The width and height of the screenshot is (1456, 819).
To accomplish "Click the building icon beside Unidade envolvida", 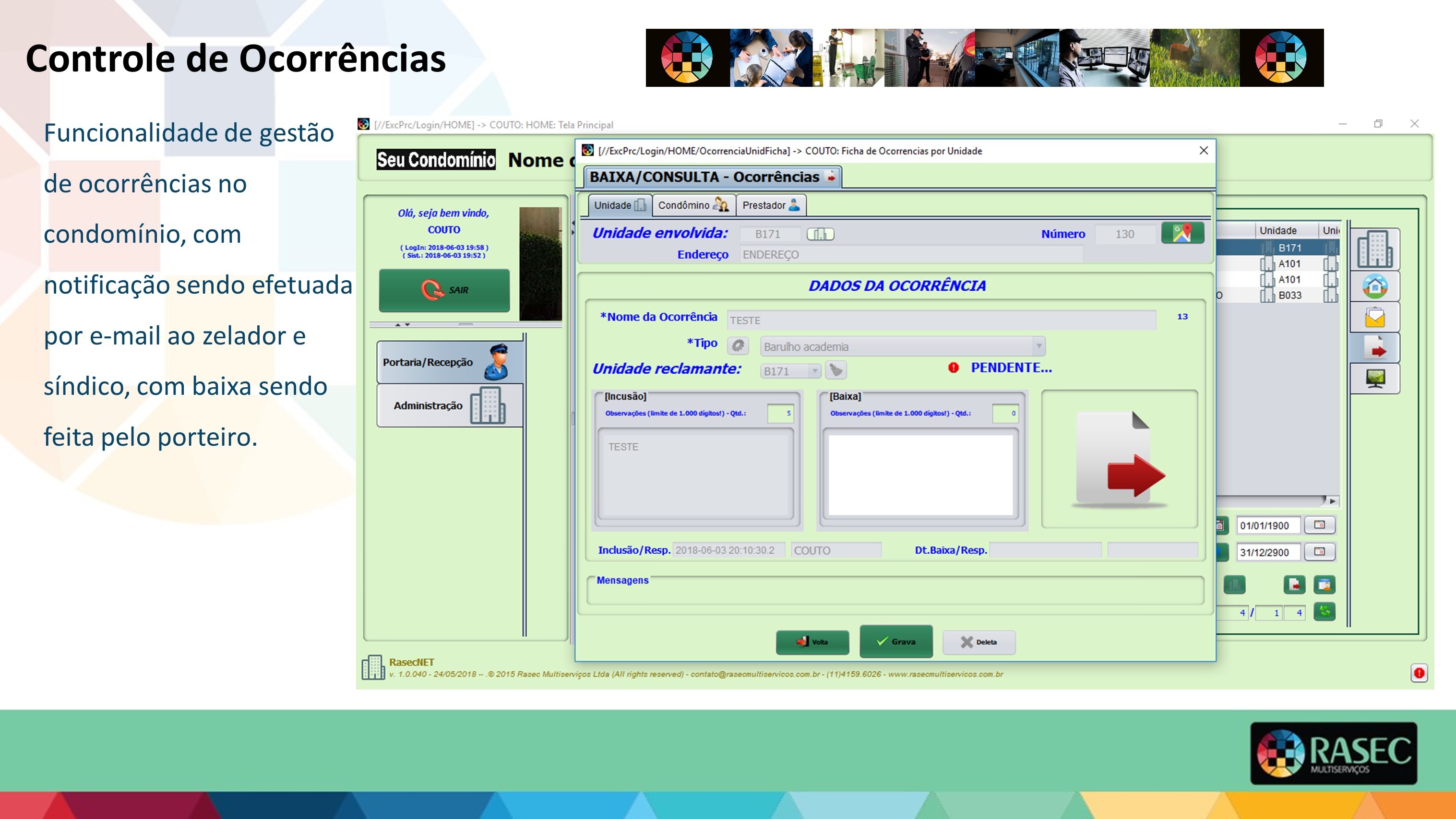I will coord(820,234).
